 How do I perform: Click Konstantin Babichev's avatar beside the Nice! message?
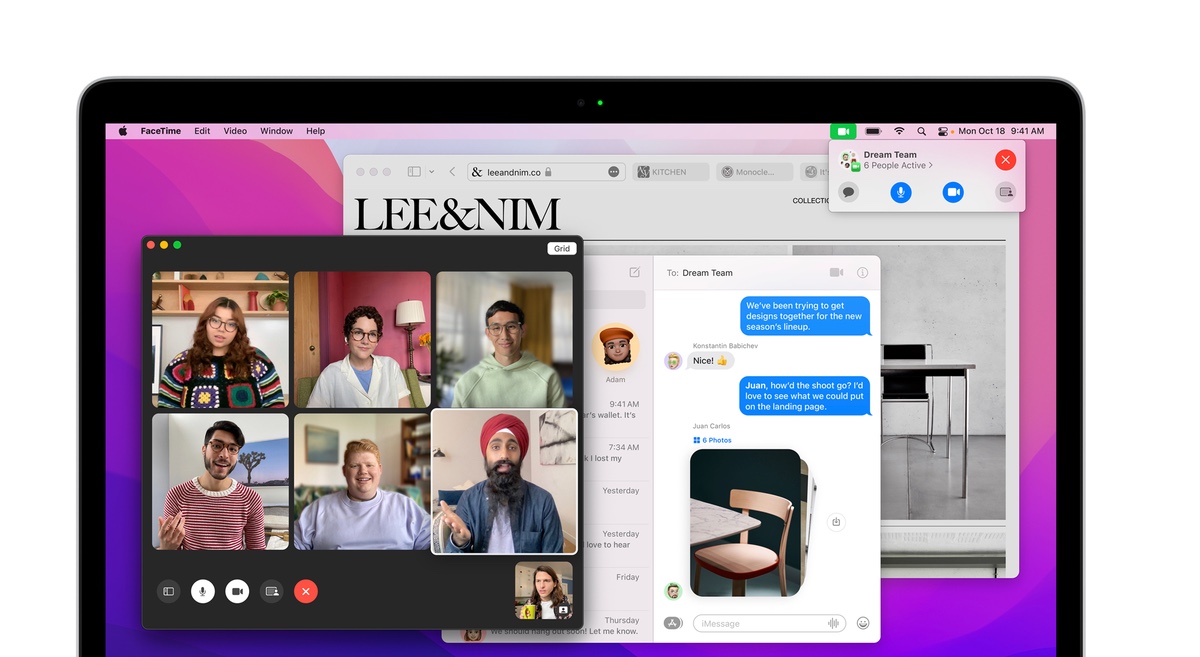coord(674,361)
